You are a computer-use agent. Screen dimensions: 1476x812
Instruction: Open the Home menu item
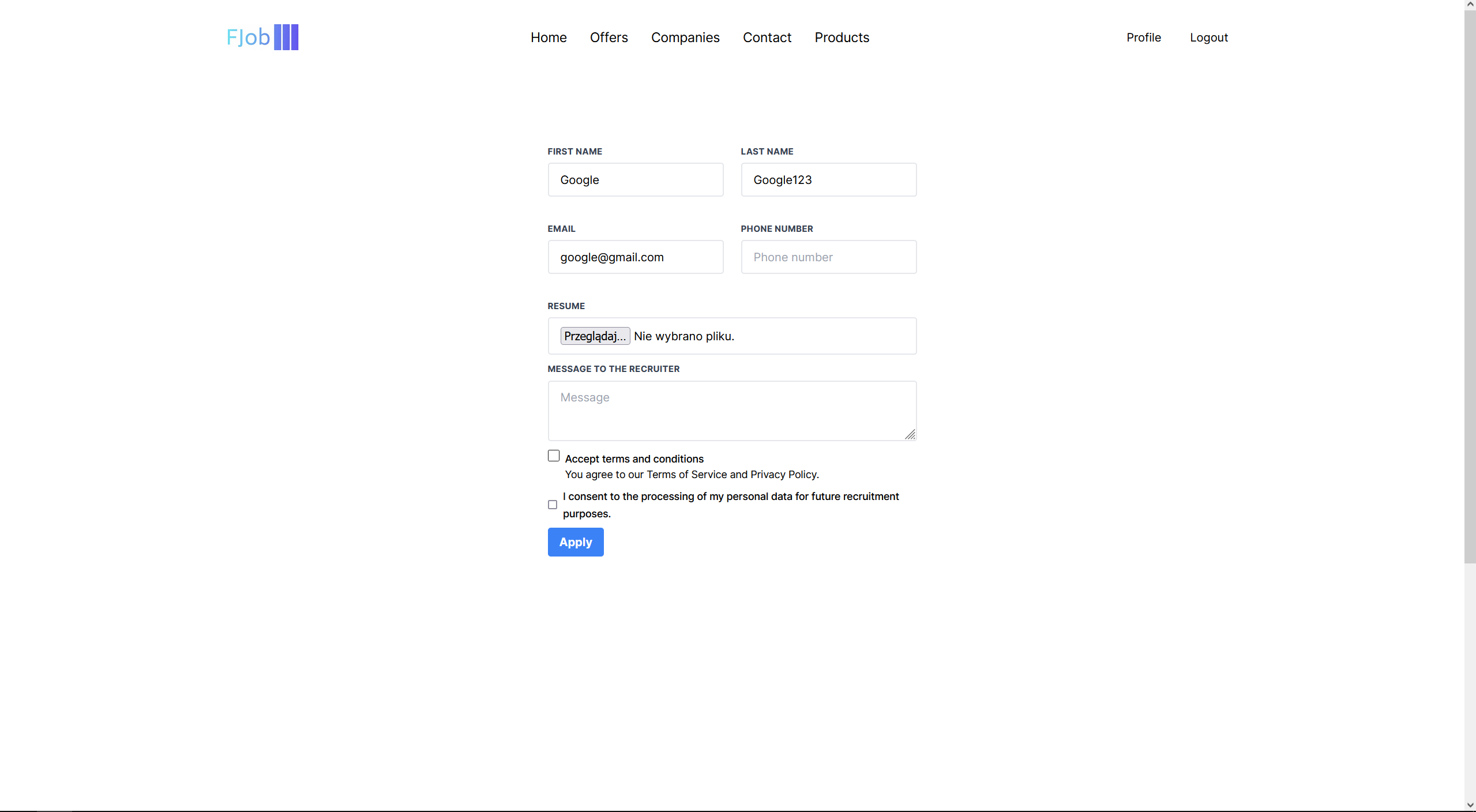[548, 37]
